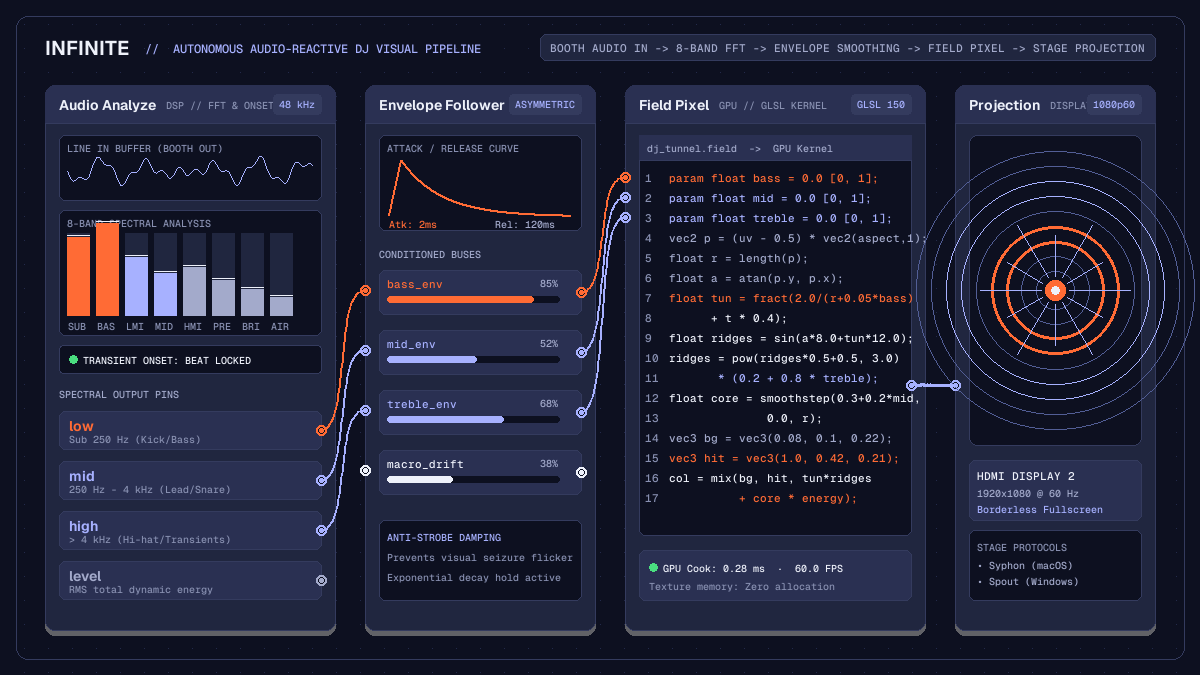1200x675 pixels.
Task: Click bass_env output port
Action: pyautogui.click(x=581, y=292)
